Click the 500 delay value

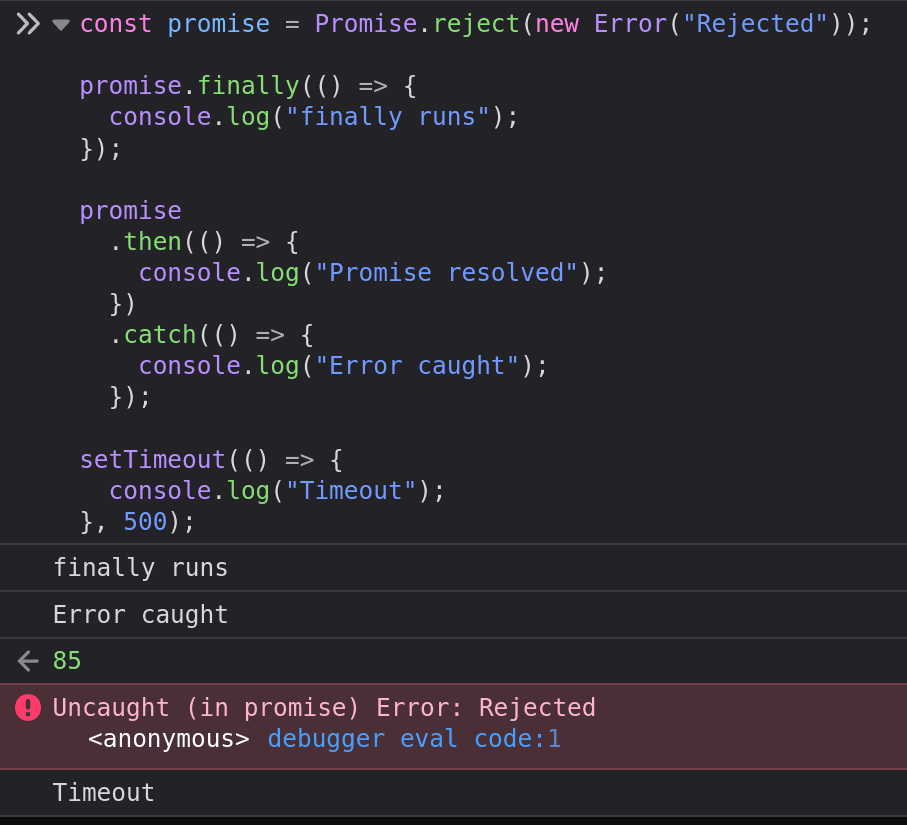(144, 521)
